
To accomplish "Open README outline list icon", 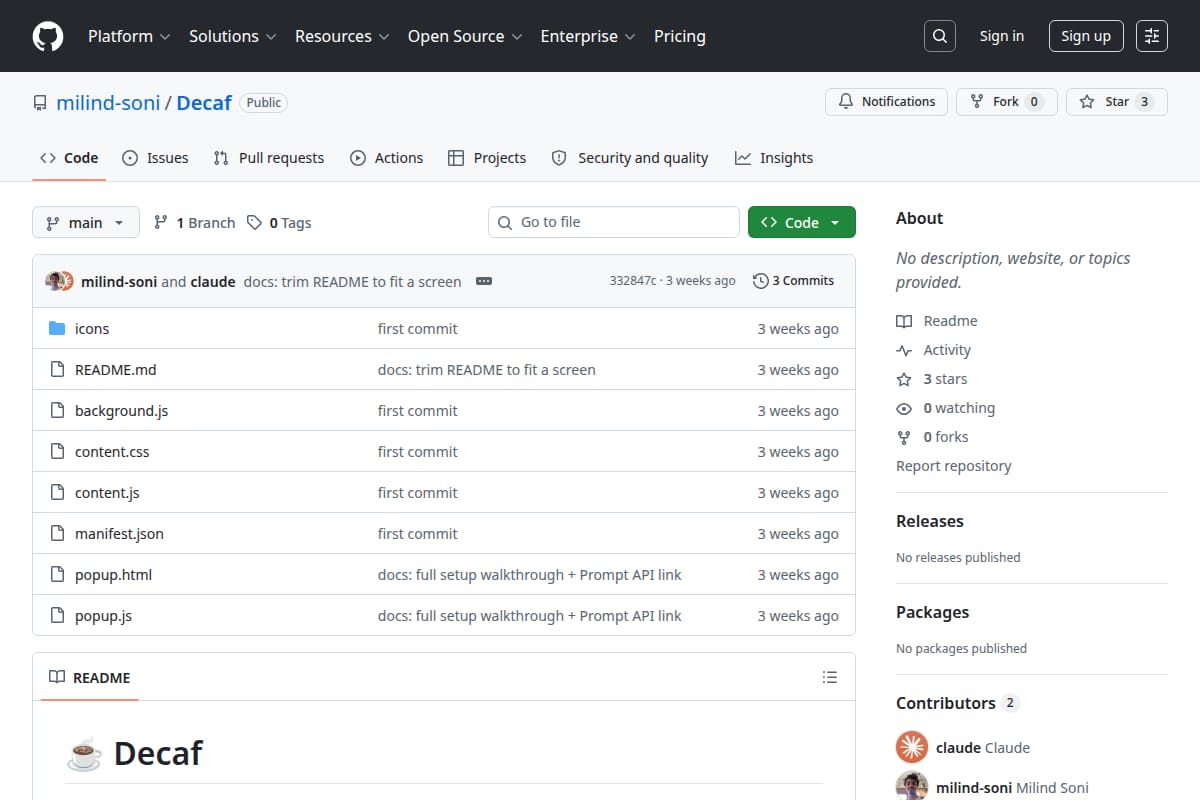I will (x=830, y=677).
